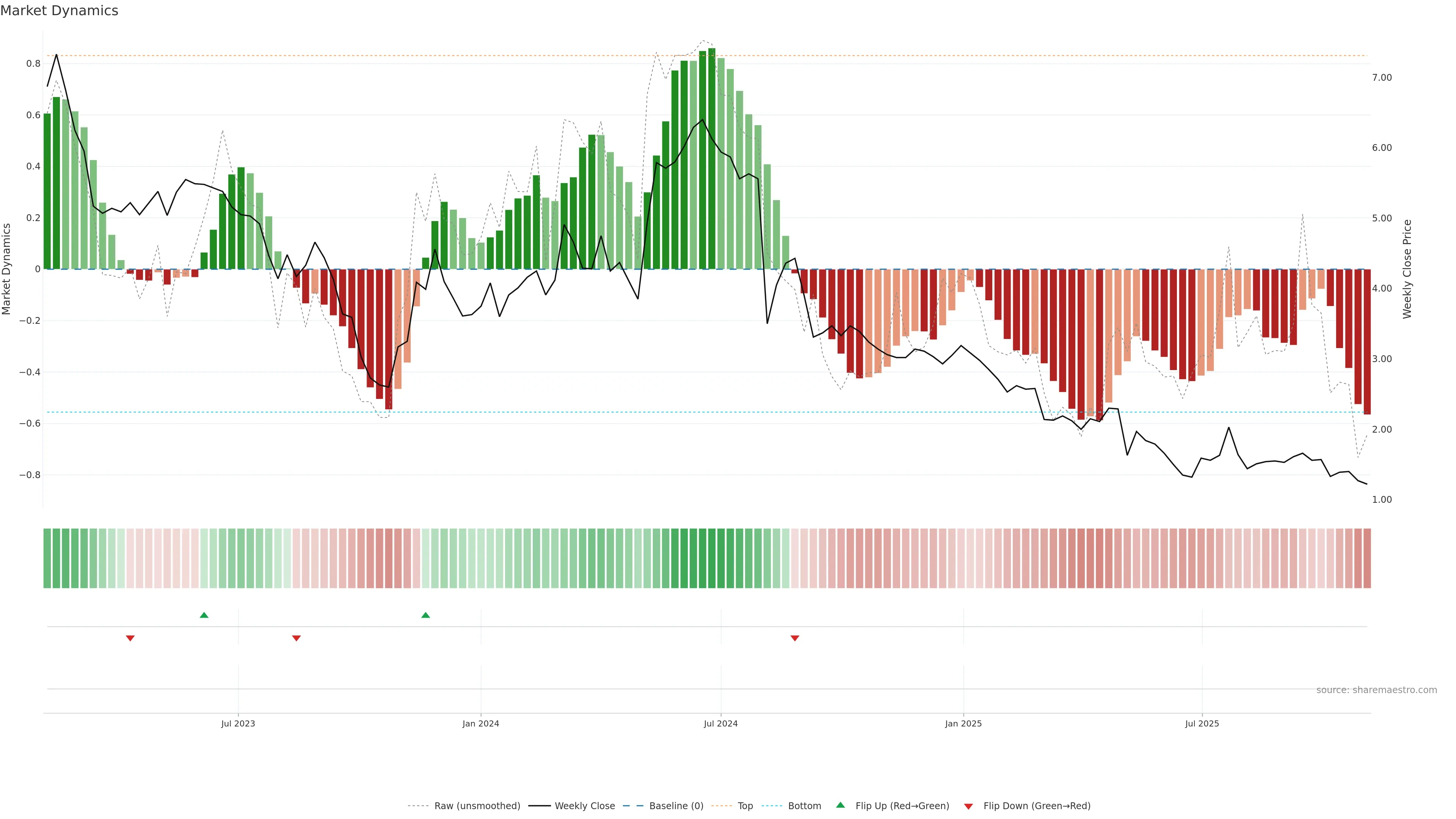This screenshot has height=819, width=1456.
Task: Click the darkest green heatmap strip cell
Action: tap(712, 558)
